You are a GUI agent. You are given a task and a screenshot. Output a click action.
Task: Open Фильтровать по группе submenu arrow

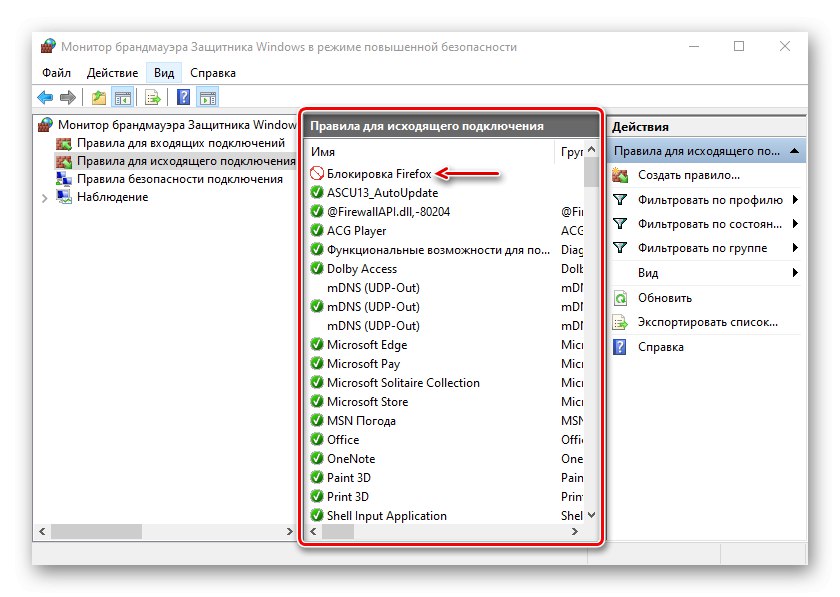coord(796,248)
